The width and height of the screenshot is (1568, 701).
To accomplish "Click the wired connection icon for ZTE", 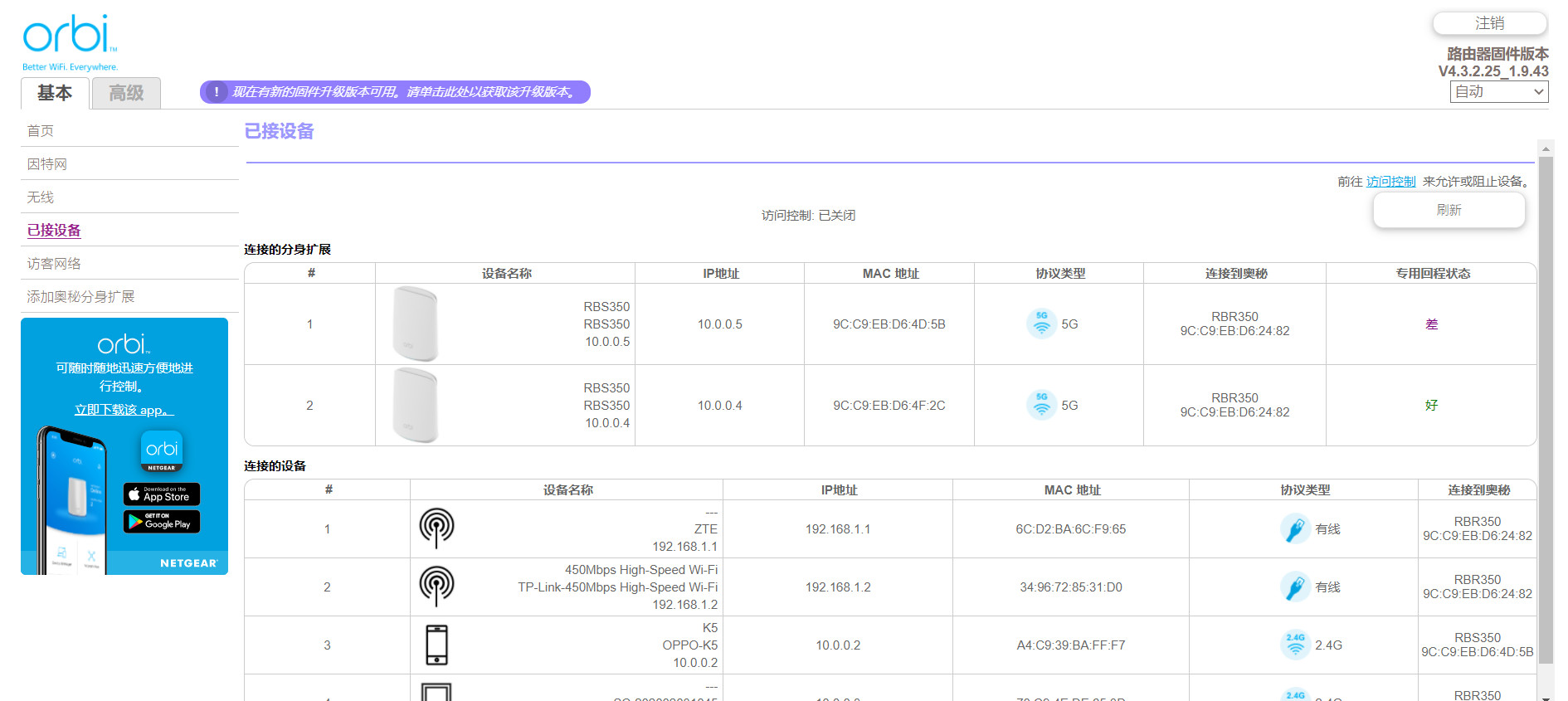I will click(x=1295, y=528).
